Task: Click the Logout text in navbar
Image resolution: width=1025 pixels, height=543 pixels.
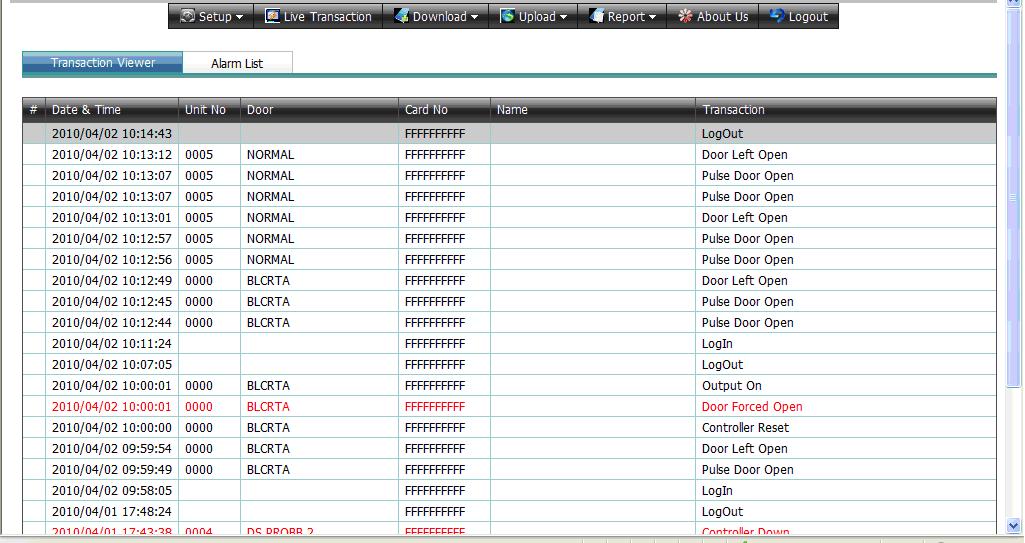Action: [x=808, y=17]
